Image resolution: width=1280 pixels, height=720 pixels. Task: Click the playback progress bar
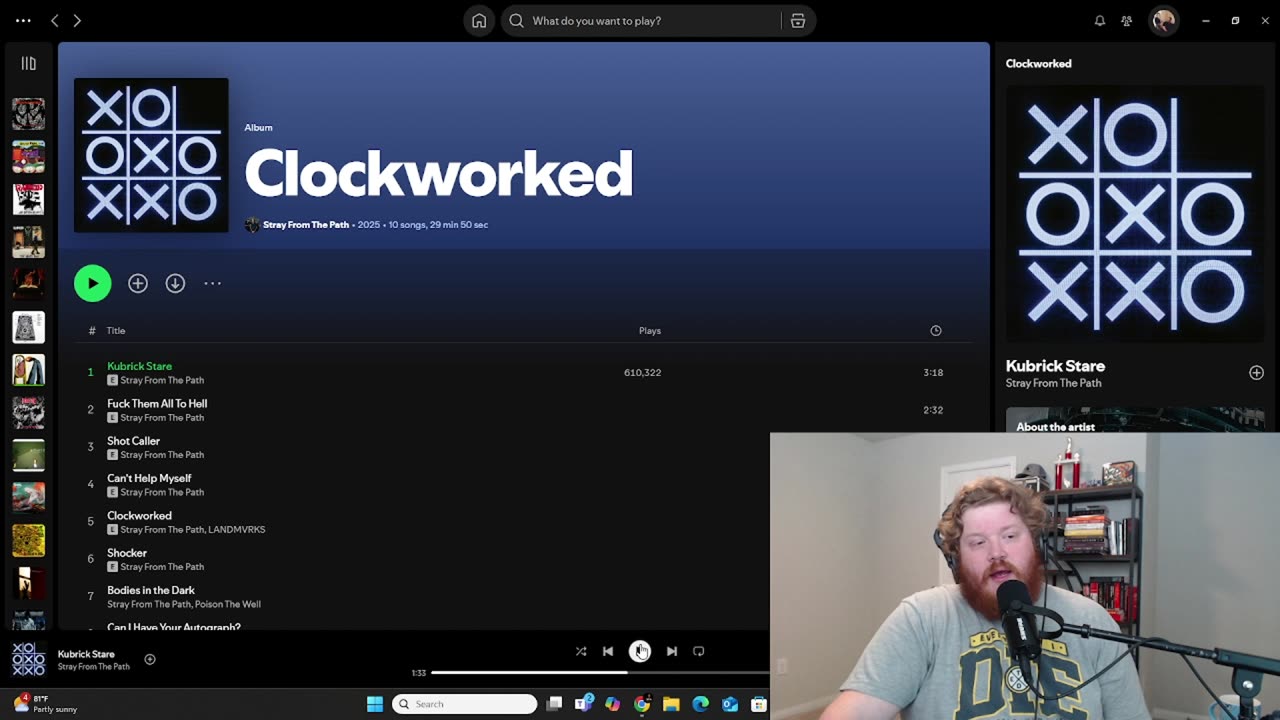tap(601, 672)
